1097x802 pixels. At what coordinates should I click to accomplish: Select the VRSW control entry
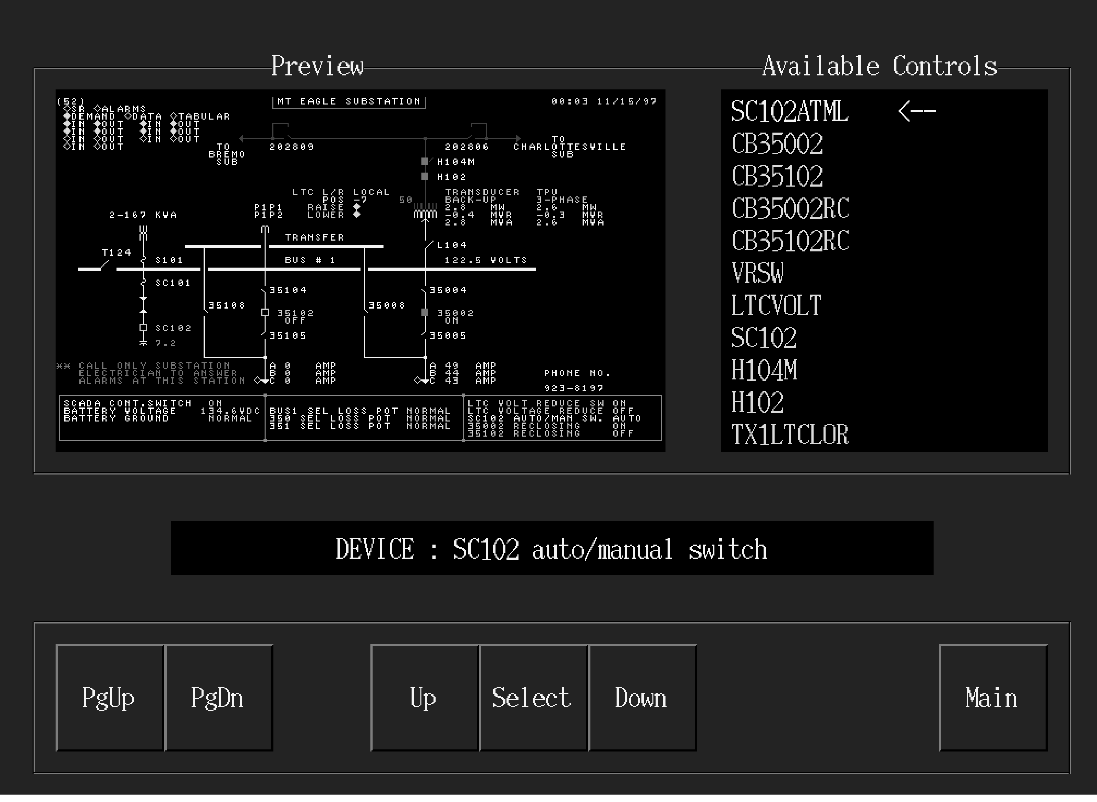pos(757,274)
